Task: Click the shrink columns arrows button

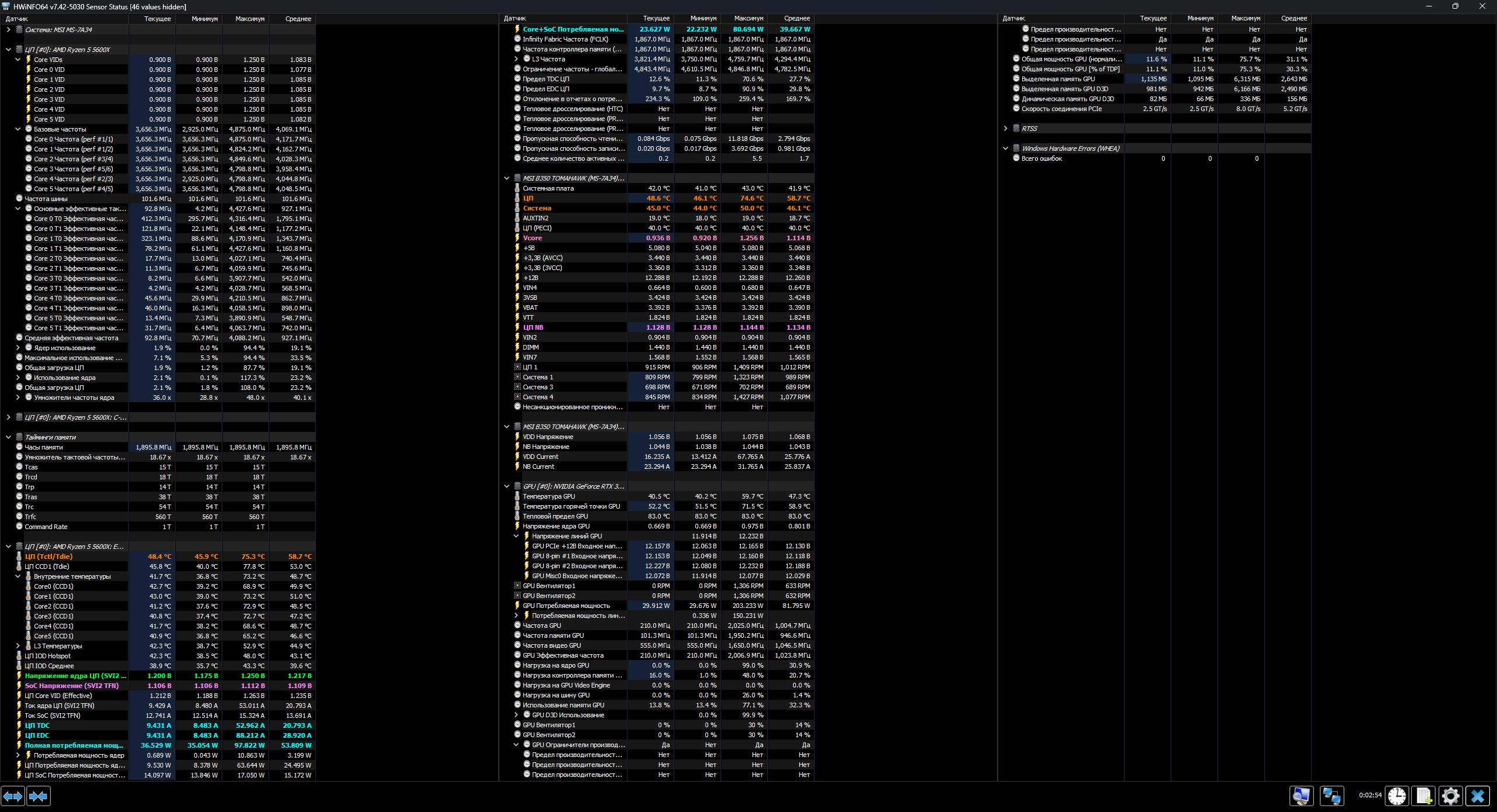Action: tap(39, 796)
